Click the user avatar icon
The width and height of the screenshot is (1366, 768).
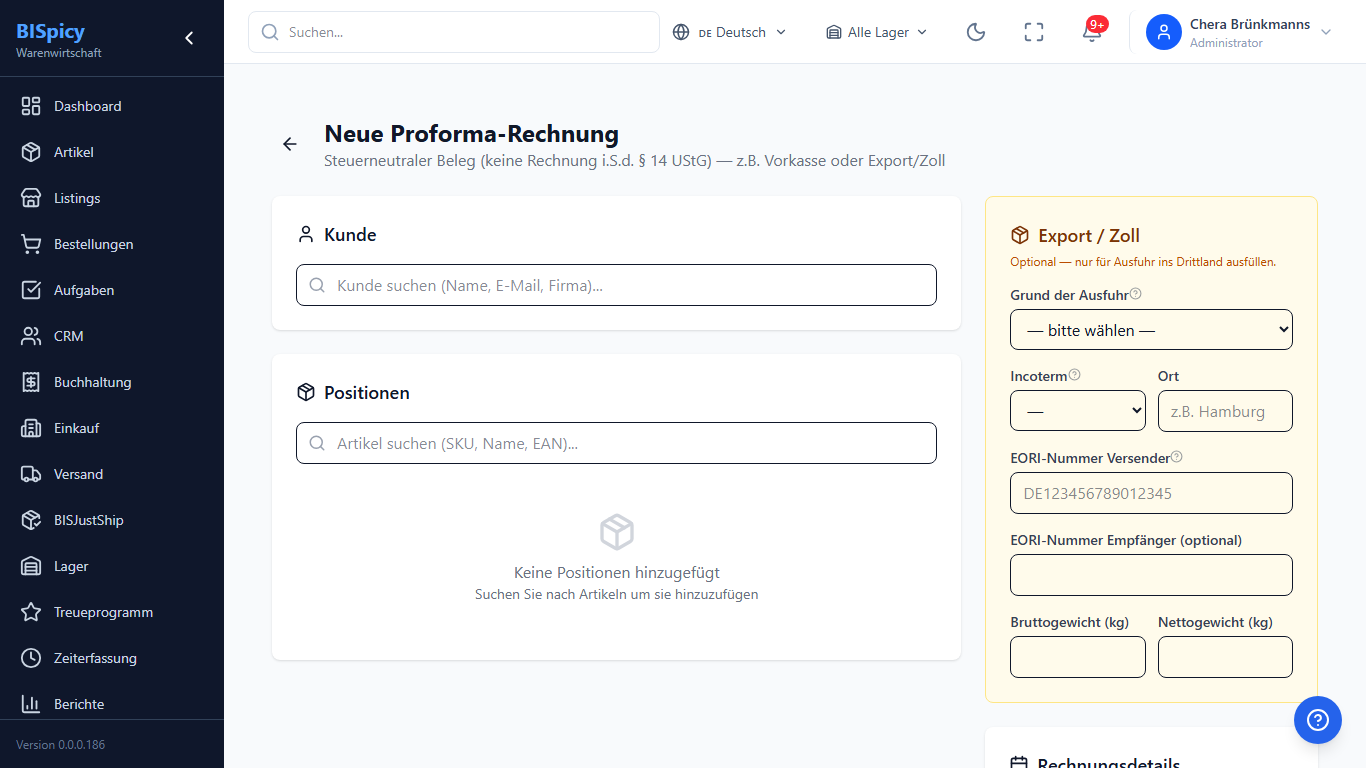(1164, 32)
